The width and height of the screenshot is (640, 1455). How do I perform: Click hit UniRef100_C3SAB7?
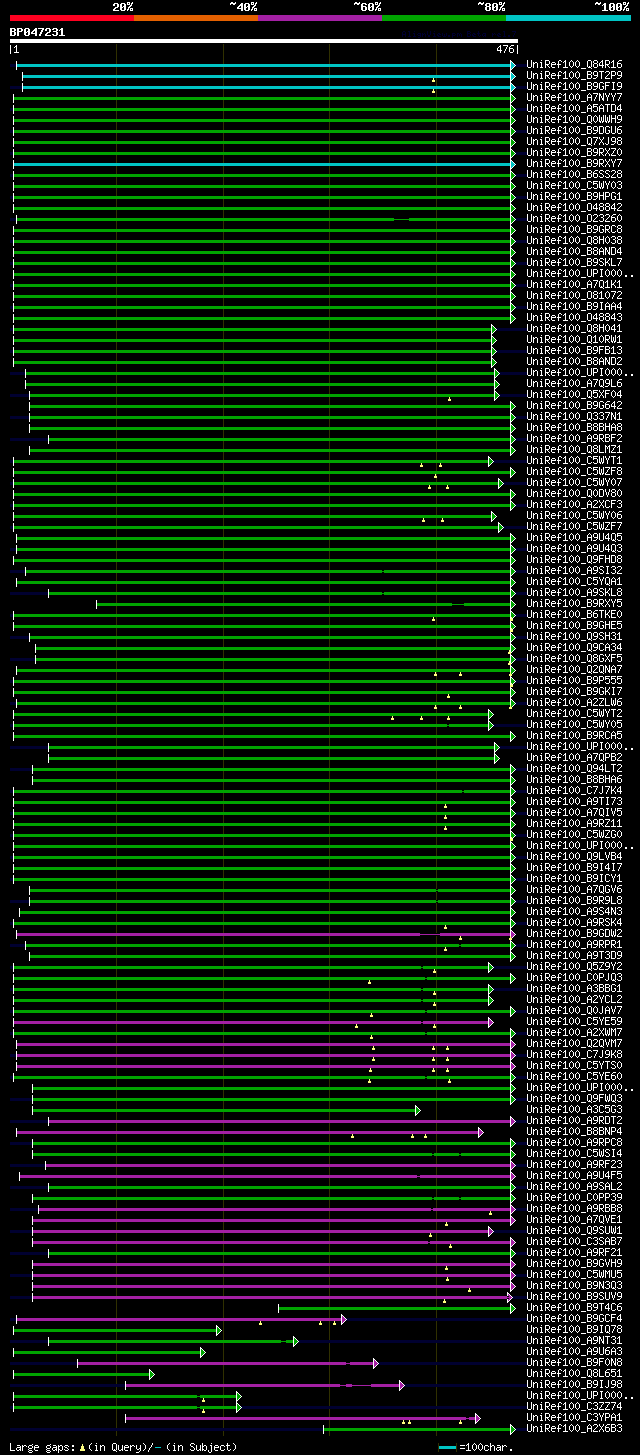point(574,1241)
